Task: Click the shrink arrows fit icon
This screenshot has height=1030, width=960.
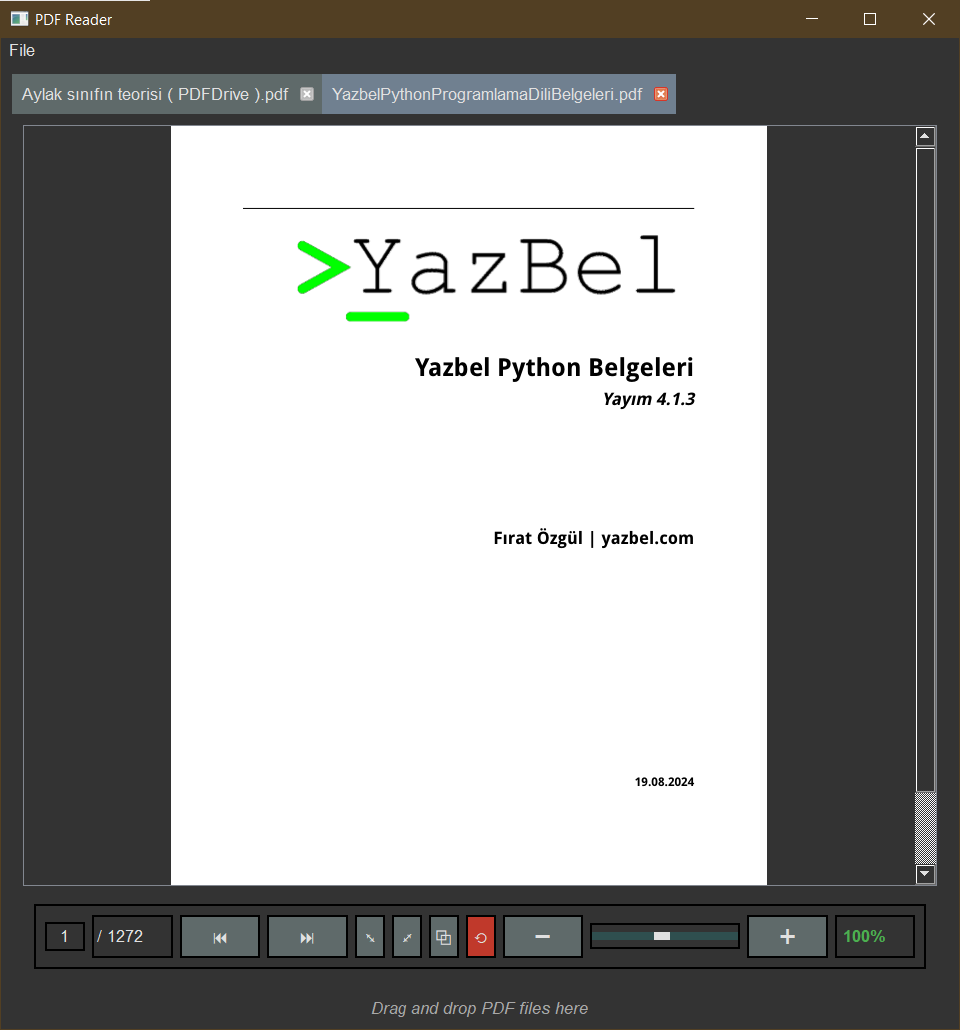Action: pos(370,937)
